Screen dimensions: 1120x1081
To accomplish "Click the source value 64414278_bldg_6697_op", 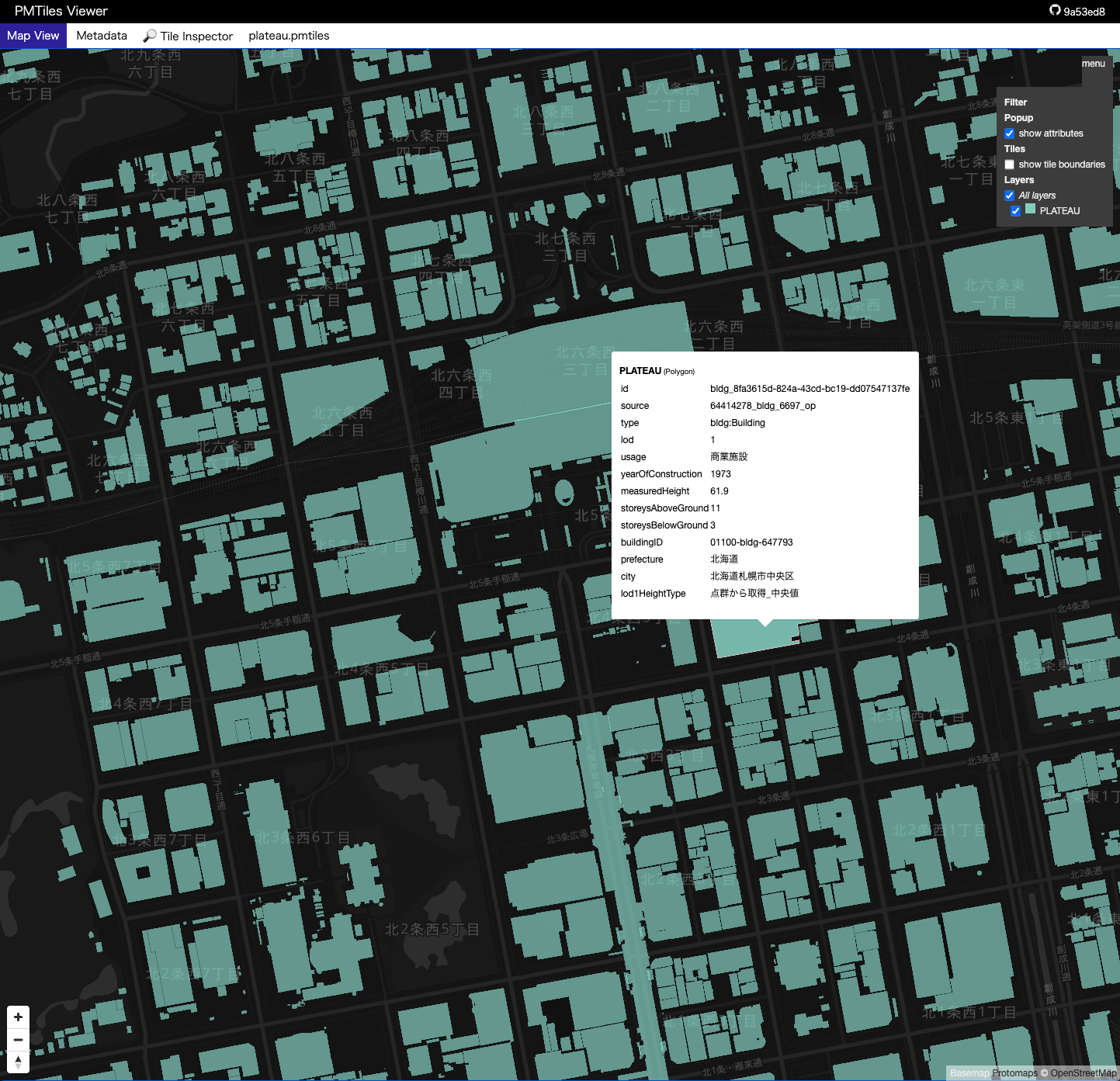I will pos(763,406).
